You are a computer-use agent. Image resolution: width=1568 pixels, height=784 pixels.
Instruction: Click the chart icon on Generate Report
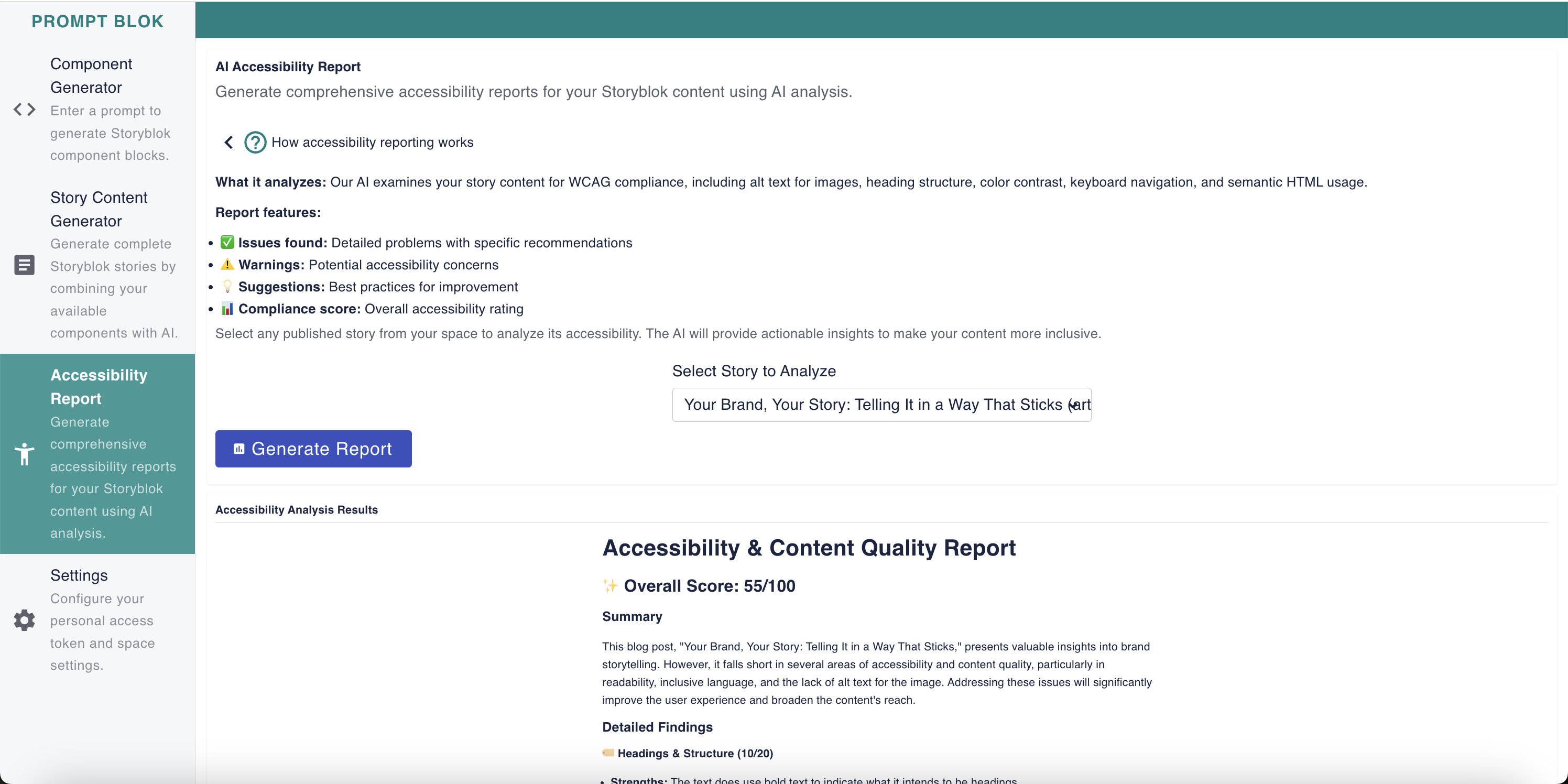pyautogui.click(x=239, y=449)
